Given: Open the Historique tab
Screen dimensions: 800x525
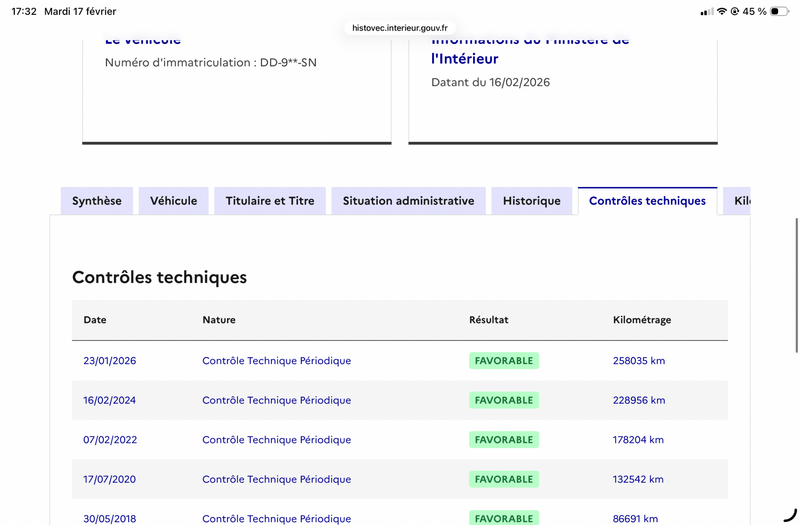Looking at the screenshot, I should [x=532, y=201].
